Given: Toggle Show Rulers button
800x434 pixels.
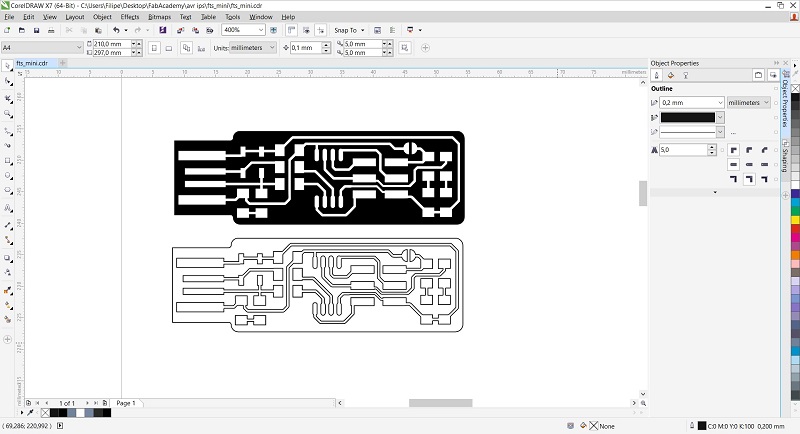Looking at the screenshot, I should [291, 30].
